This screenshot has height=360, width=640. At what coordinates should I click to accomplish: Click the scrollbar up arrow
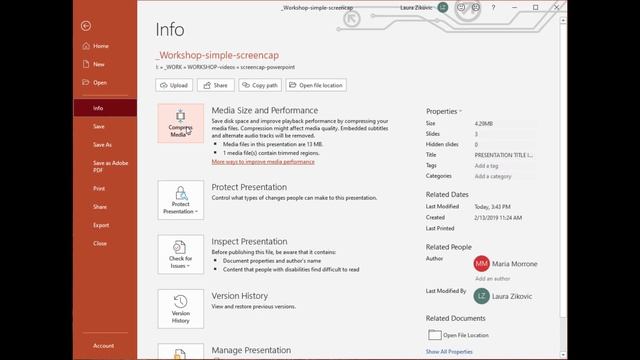pyautogui.click(x=563, y=20)
